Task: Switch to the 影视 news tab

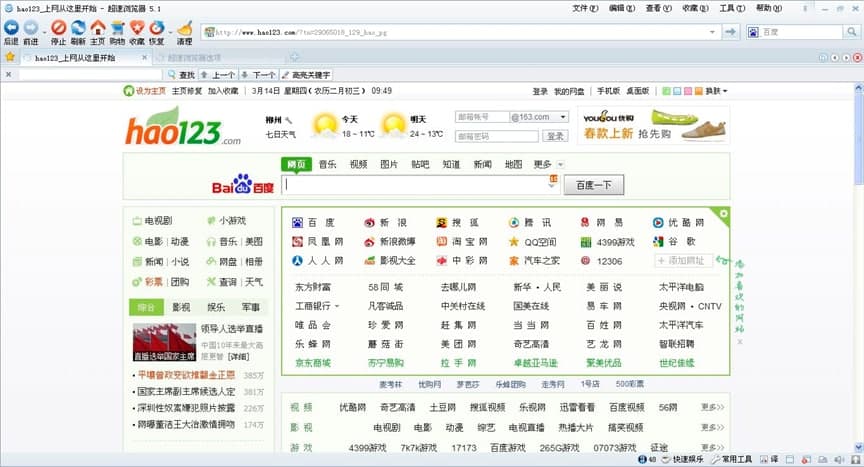Action: 181,307
